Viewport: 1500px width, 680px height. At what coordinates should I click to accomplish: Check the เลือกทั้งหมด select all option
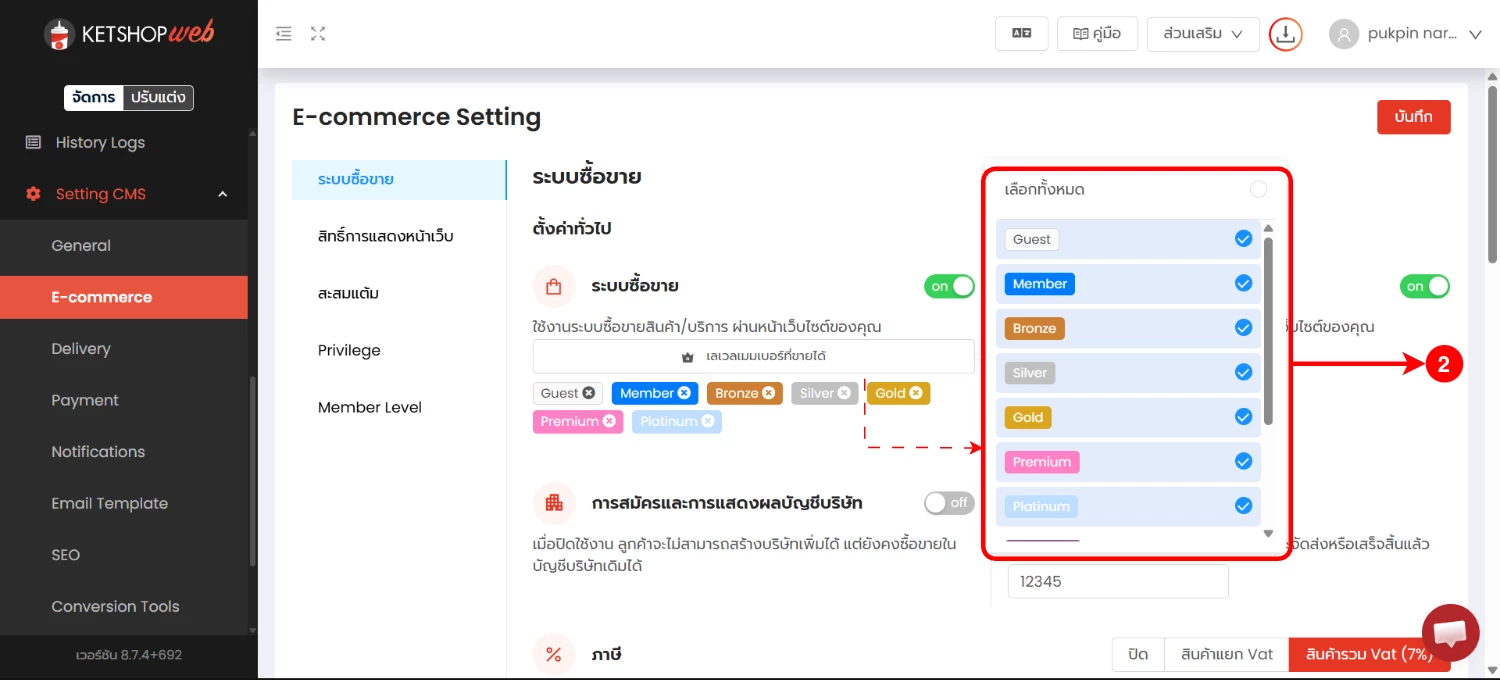1258,190
